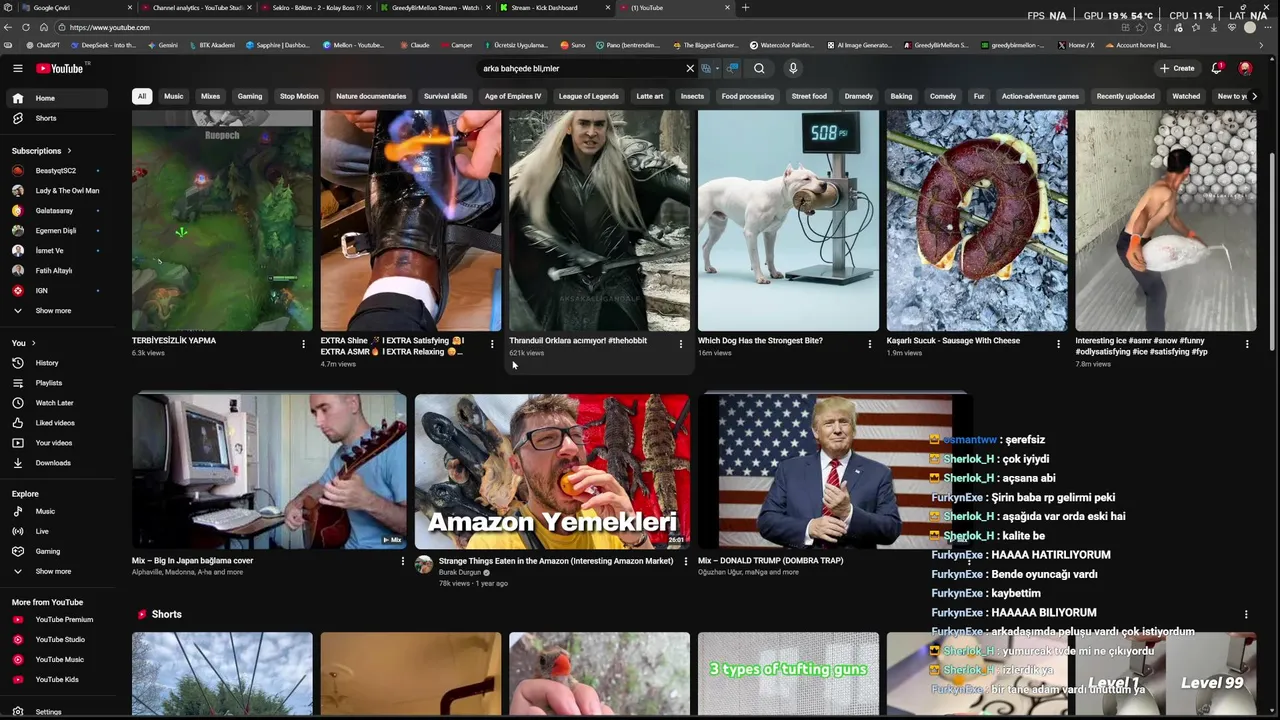Open Your videos in sidebar
Viewport: 1280px width, 720px height.
tap(59, 443)
